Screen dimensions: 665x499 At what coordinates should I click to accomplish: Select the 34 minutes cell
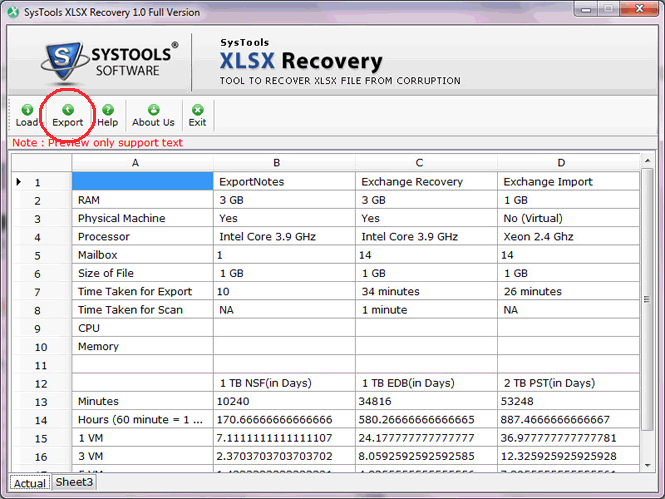tap(427, 291)
